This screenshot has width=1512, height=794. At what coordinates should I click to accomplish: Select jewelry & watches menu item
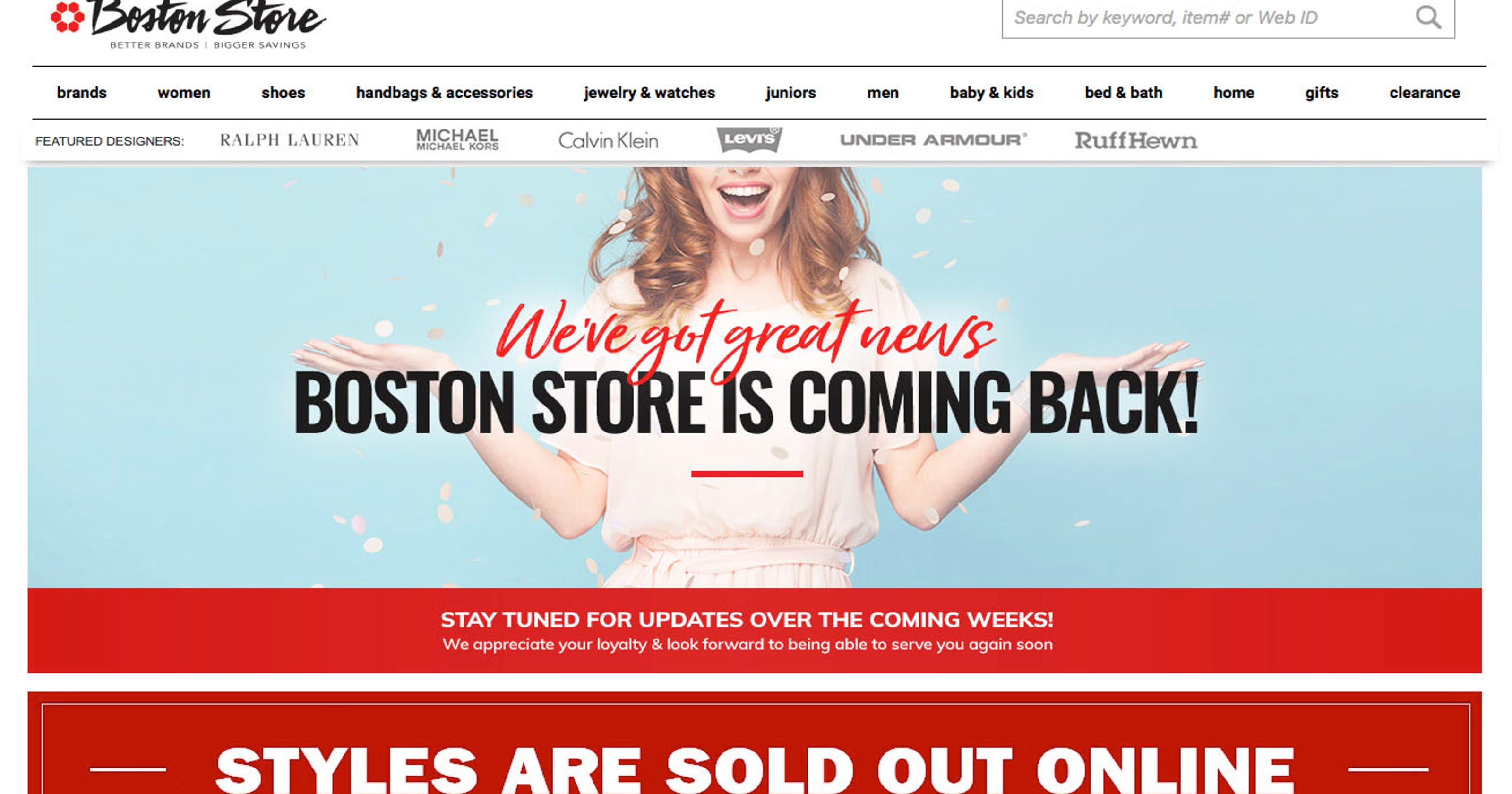(x=649, y=93)
